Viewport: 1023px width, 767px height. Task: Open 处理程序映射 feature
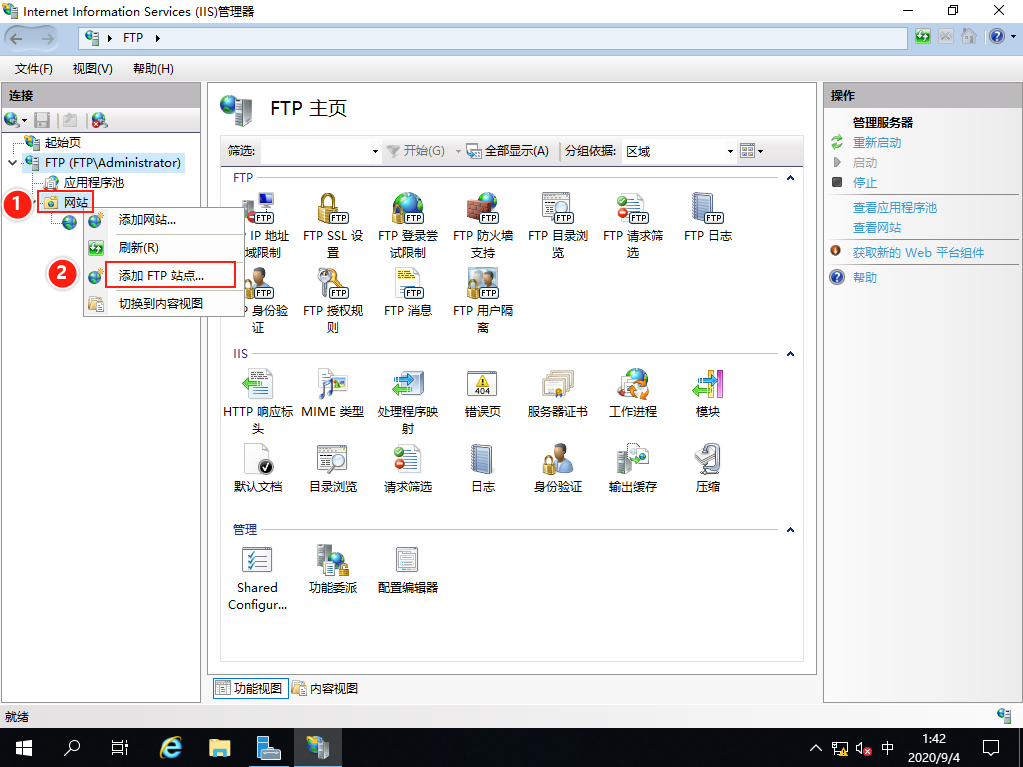[x=408, y=401]
